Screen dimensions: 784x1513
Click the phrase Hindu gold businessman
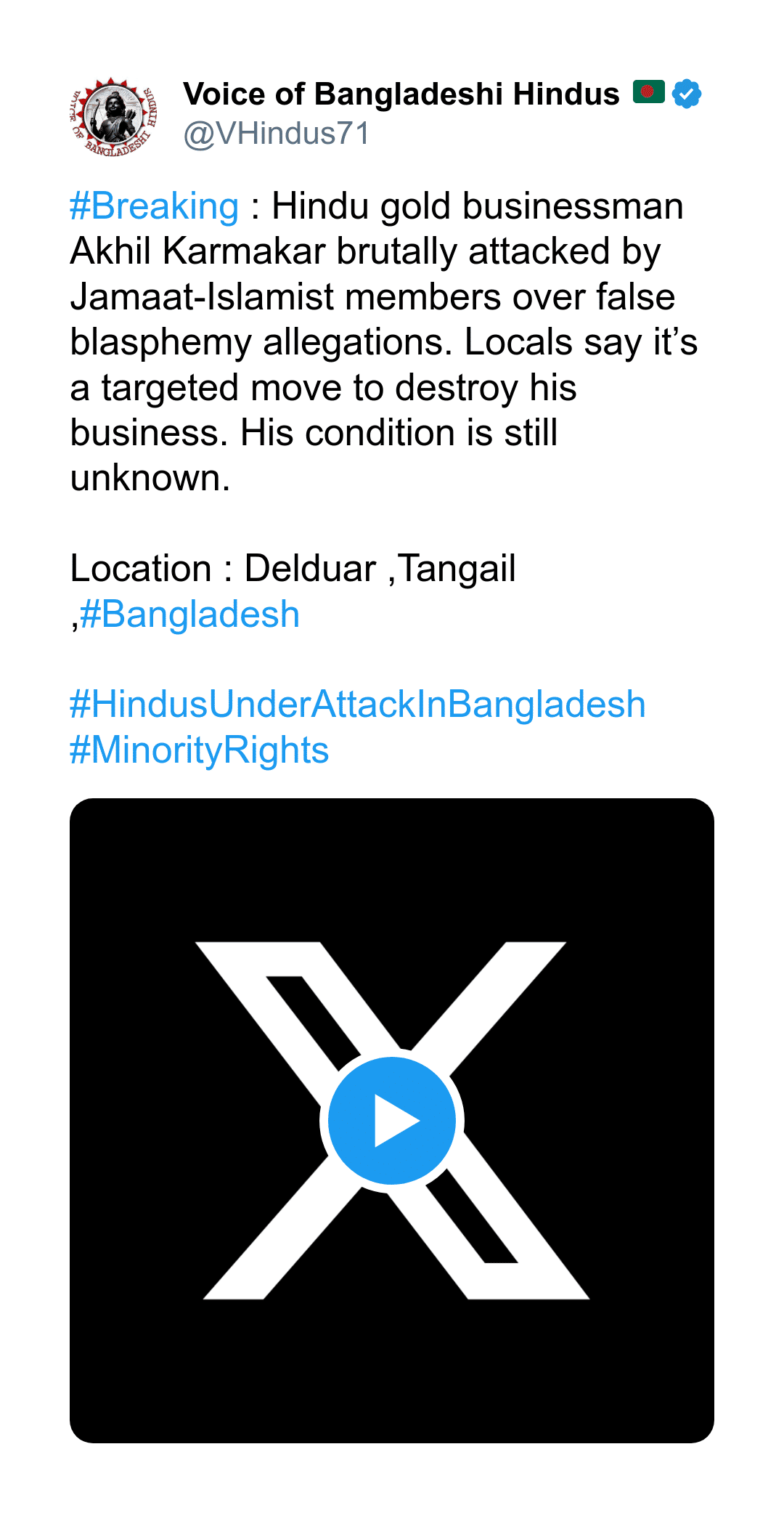coord(477,206)
